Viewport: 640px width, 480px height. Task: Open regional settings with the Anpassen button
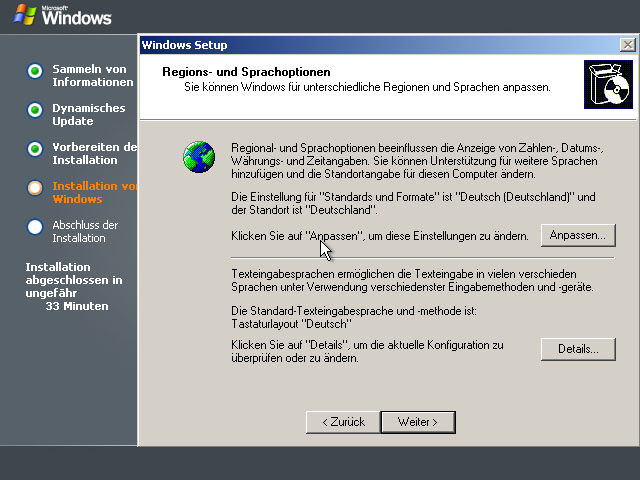click(578, 235)
